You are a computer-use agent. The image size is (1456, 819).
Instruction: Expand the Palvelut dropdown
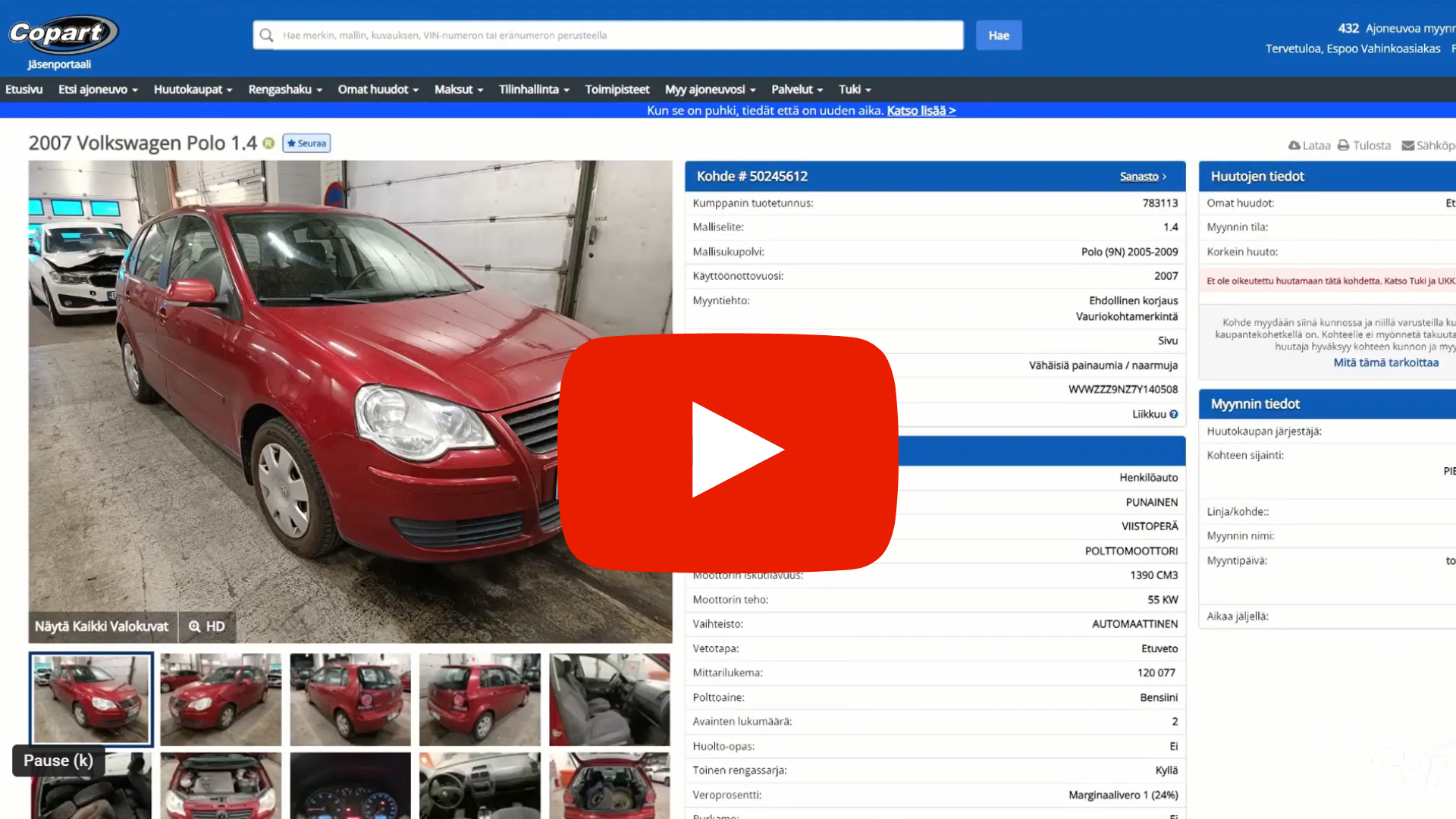pos(797,89)
